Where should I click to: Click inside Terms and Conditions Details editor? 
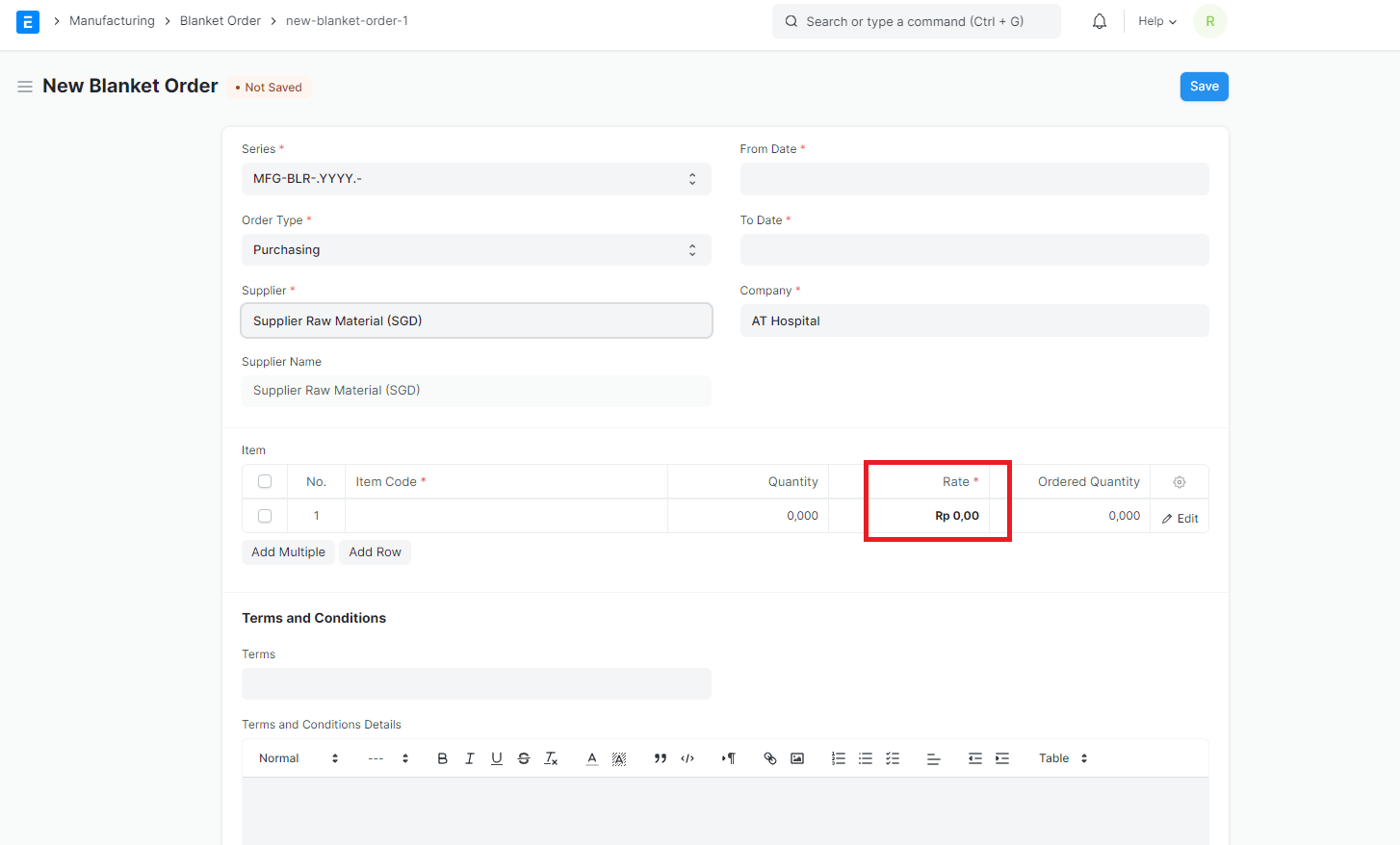point(725,811)
